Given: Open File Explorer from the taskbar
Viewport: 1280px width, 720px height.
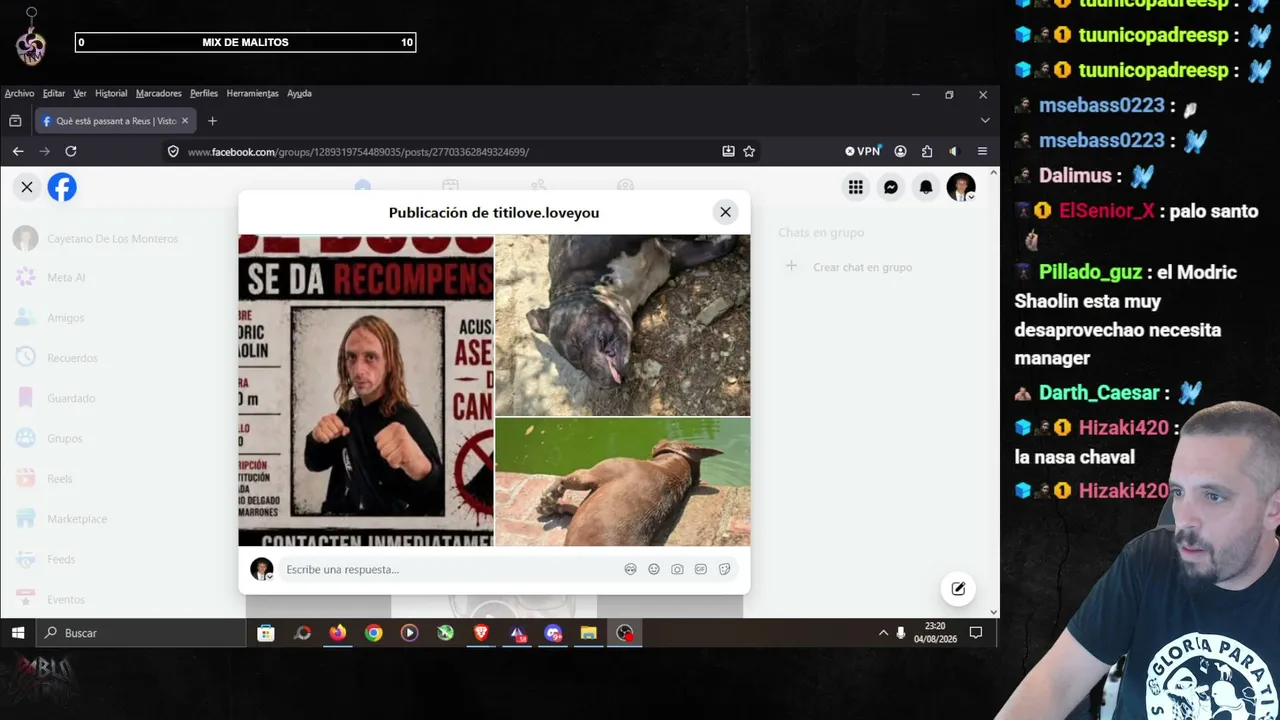Looking at the screenshot, I should 589,633.
